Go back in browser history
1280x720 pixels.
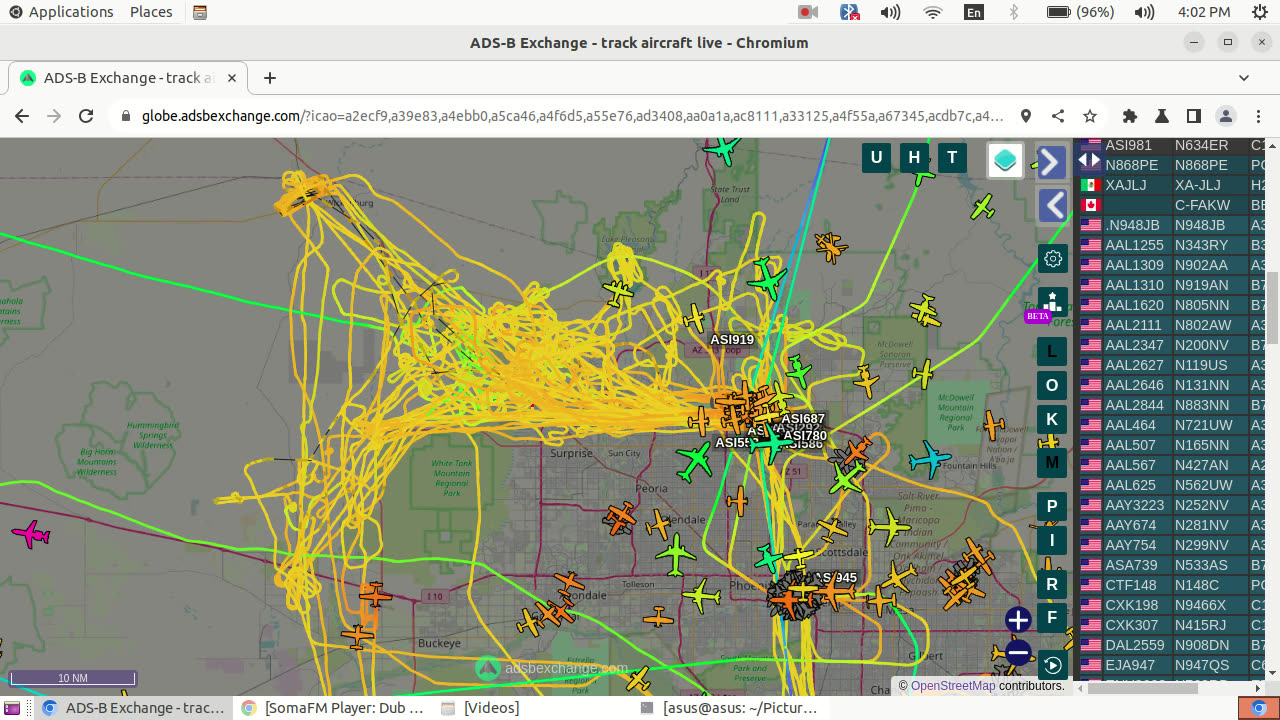[x=22, y=116]
